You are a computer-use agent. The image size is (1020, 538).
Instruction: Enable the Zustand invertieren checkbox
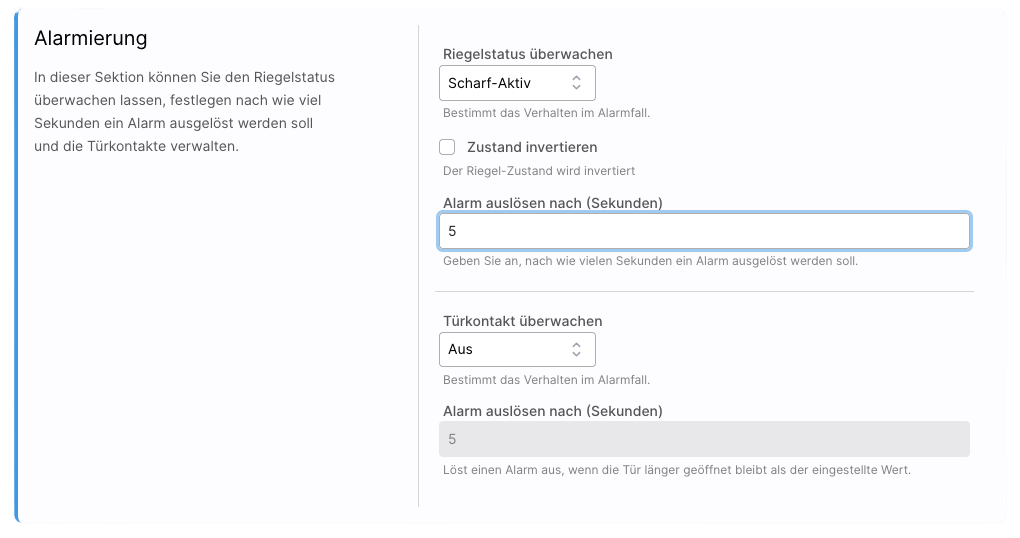tap(447, 147)
